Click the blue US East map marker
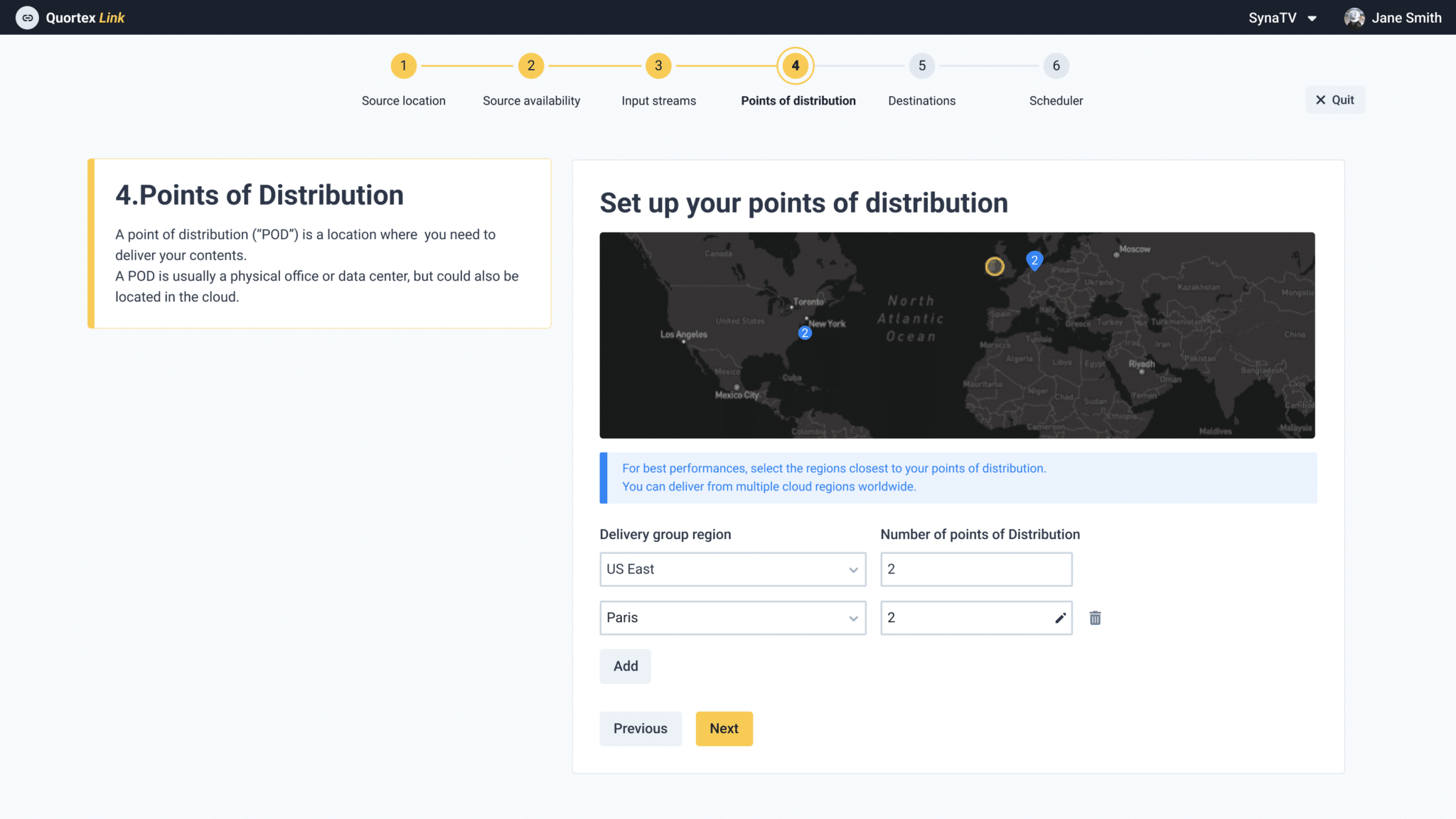 tap(805, 333)
